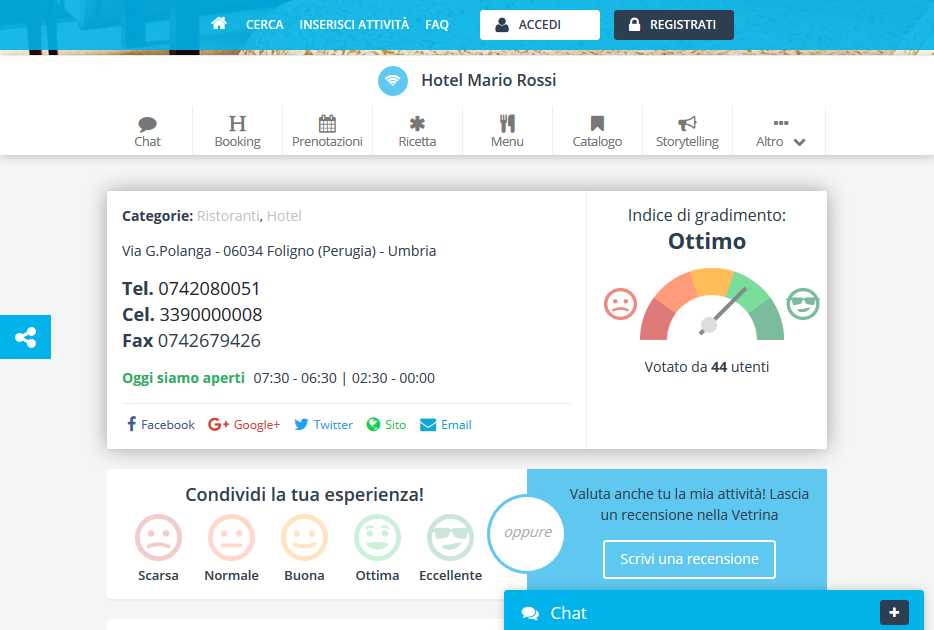Click the WiFi icon beside Hotel Mario Rossi
Image resolution: width=934 pixels, height=630 pixels.
coord(393,81)
